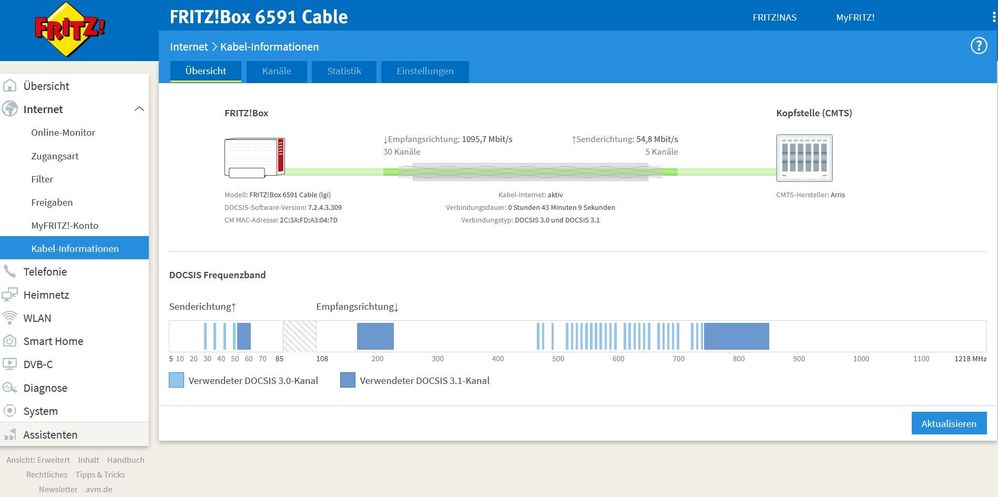Open Filter in the sidebar

42,179
